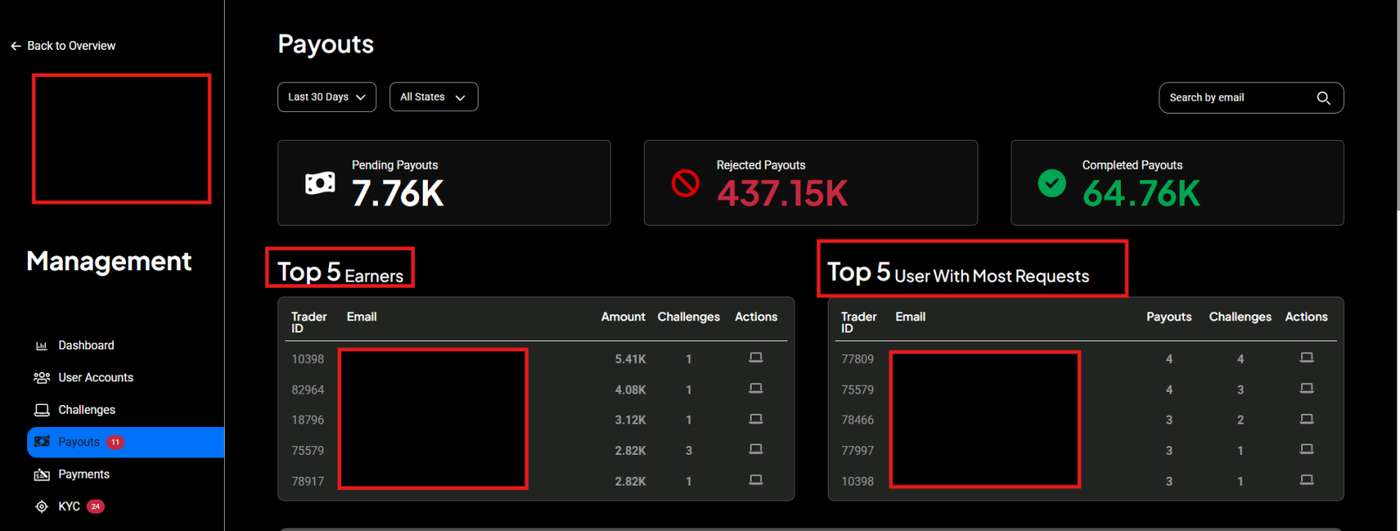The height and width of the screenshot is (531, 1400).
Task: Open the All States filter dropdown
Action: click(x=433, y=97)
